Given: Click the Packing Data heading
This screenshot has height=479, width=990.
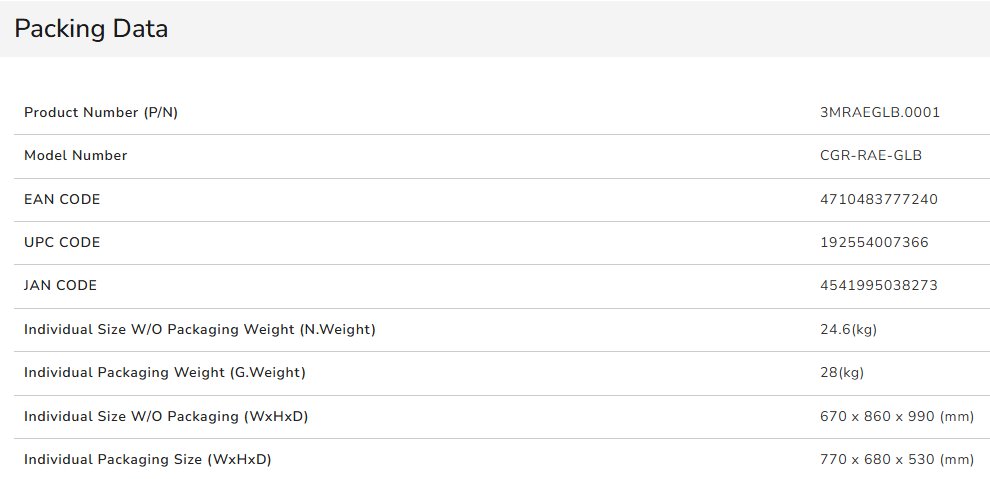Looking at the screenshot, I should click(x=91, y=29).
